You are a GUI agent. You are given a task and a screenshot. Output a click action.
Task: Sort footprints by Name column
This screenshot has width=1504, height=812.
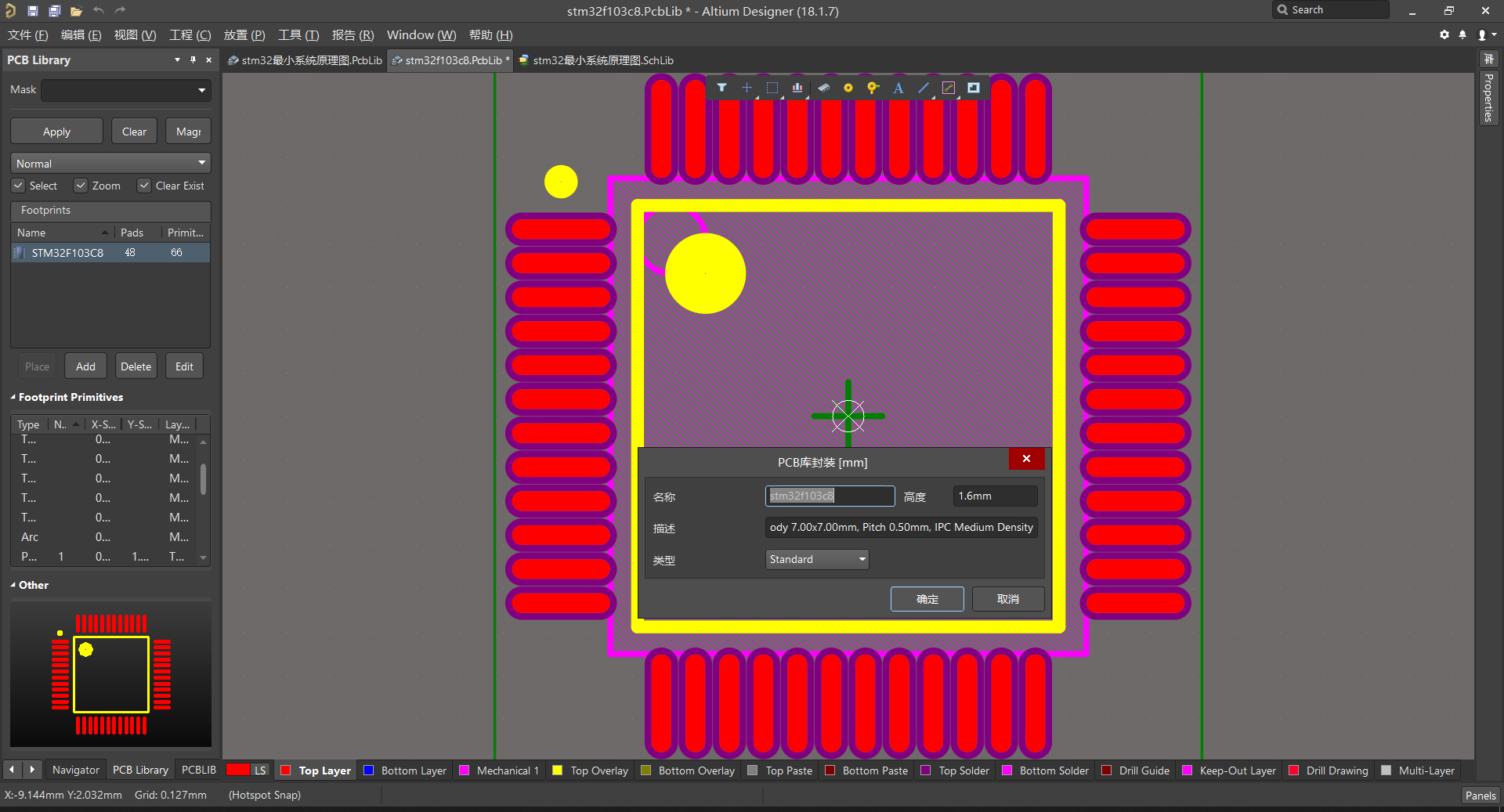pos(63,233)
